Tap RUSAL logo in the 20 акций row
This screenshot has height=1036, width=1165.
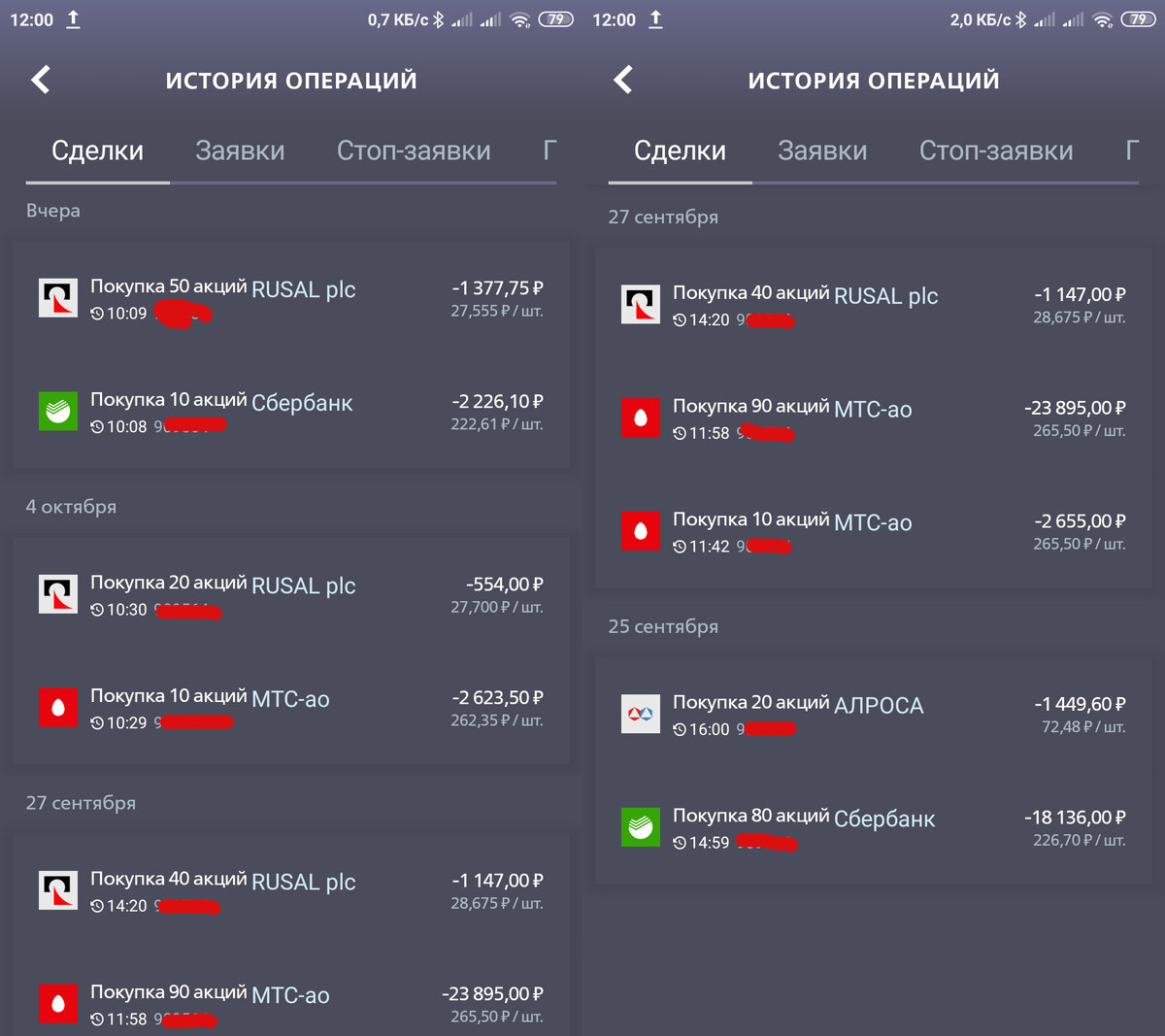click(x=58, y=594)
